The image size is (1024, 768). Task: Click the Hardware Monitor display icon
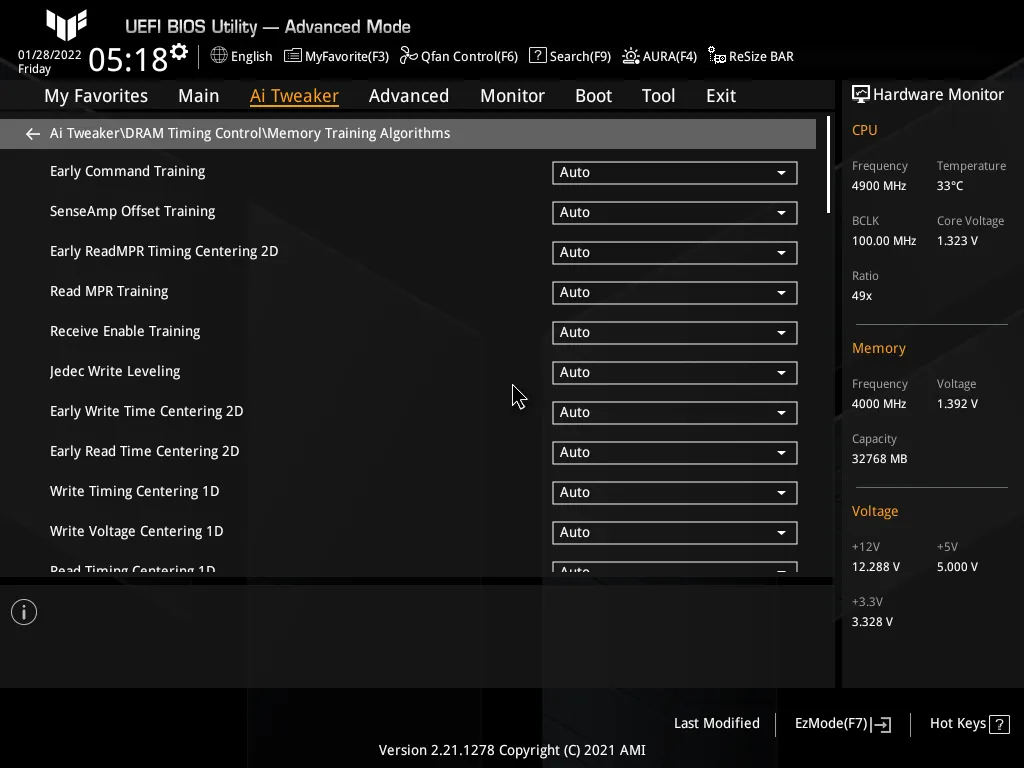861,95
